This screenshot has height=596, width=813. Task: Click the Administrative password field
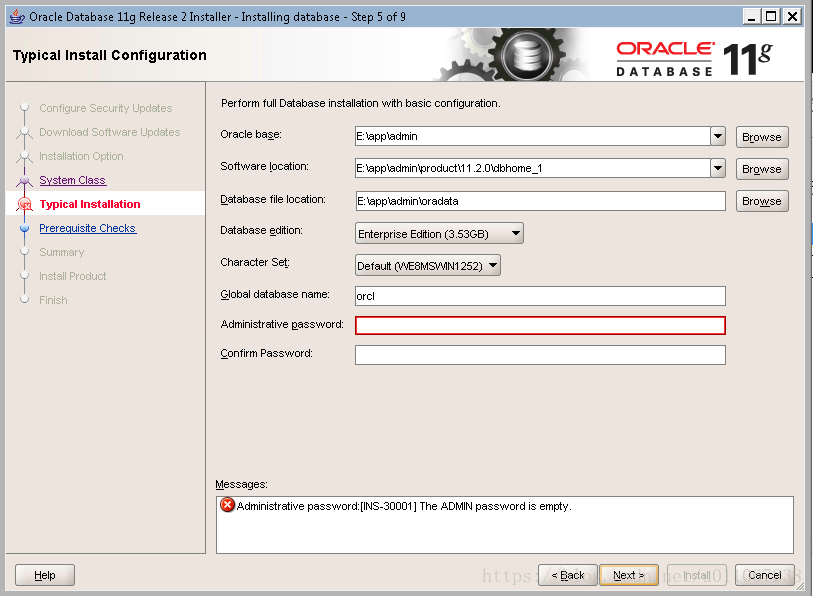point(540,325)
